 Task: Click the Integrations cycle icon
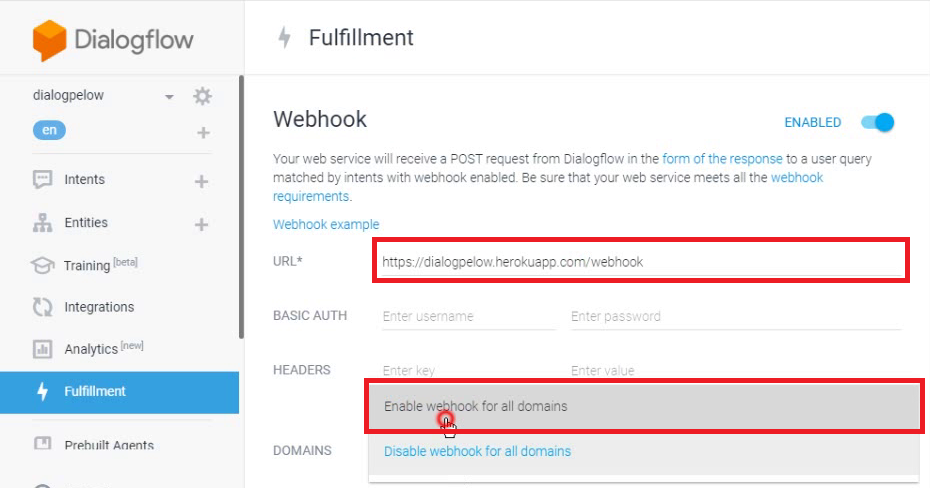(42, 307)
